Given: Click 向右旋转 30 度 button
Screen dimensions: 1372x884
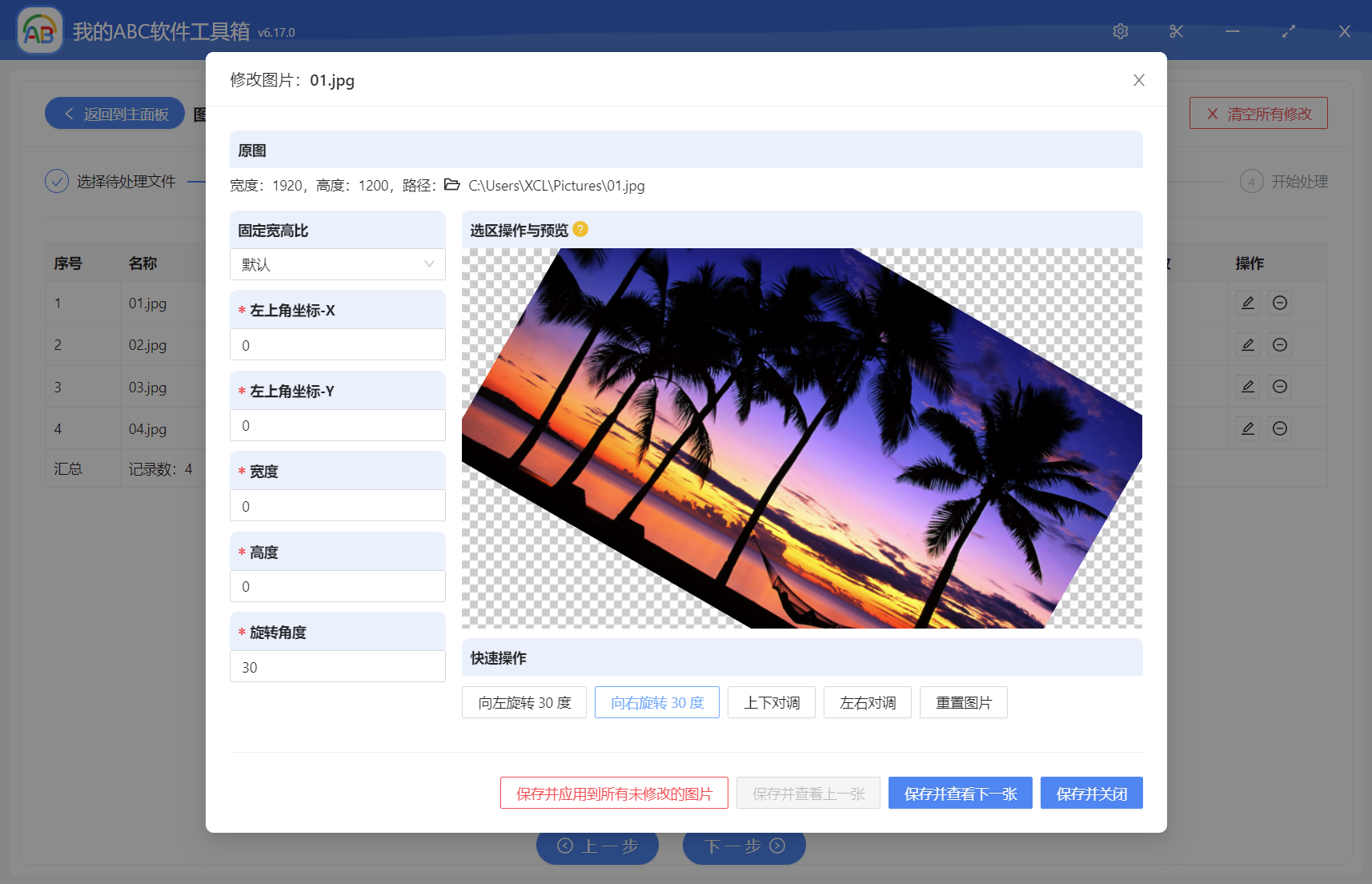Looking at the screenshot, I should (657, 702).
